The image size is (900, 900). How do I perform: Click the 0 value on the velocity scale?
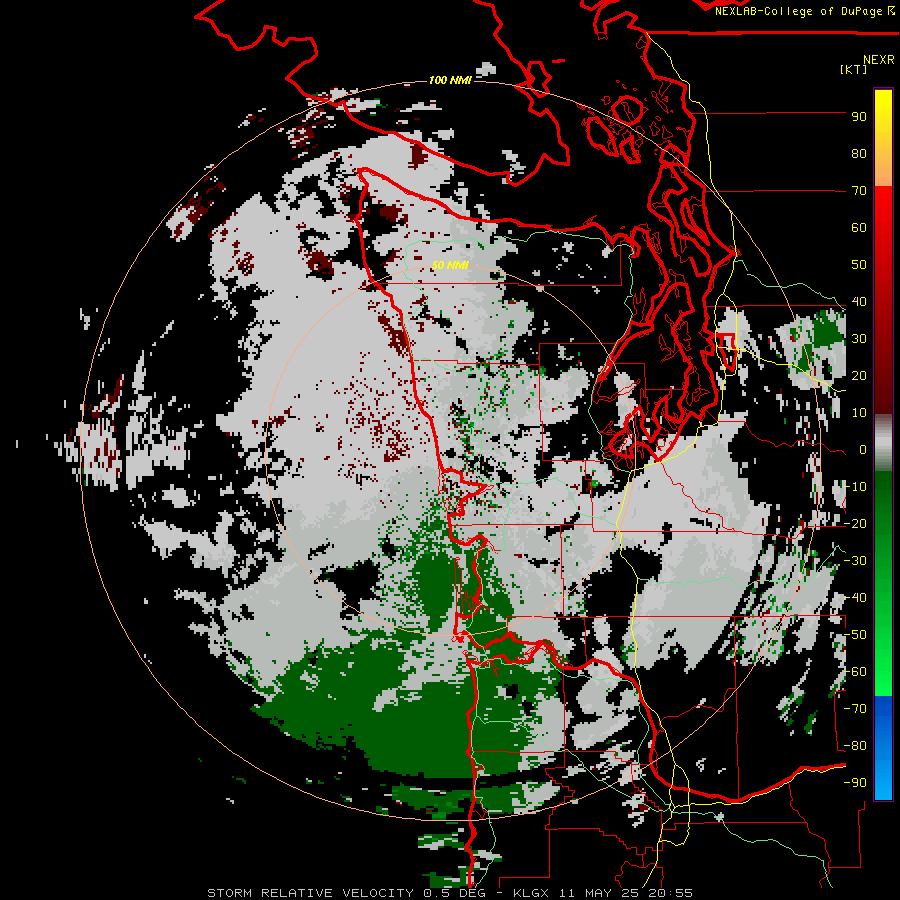coord(863,450)
